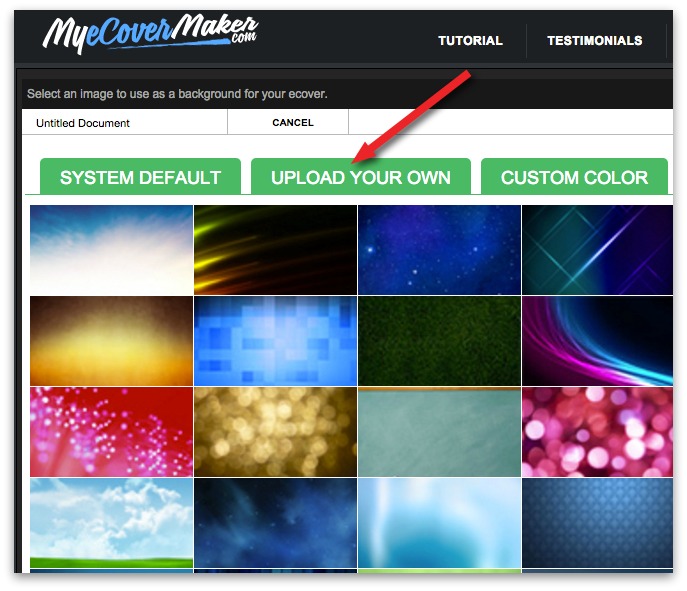
Task: Select the yellow light streaks on black background
Action: (x=275, y=250)
